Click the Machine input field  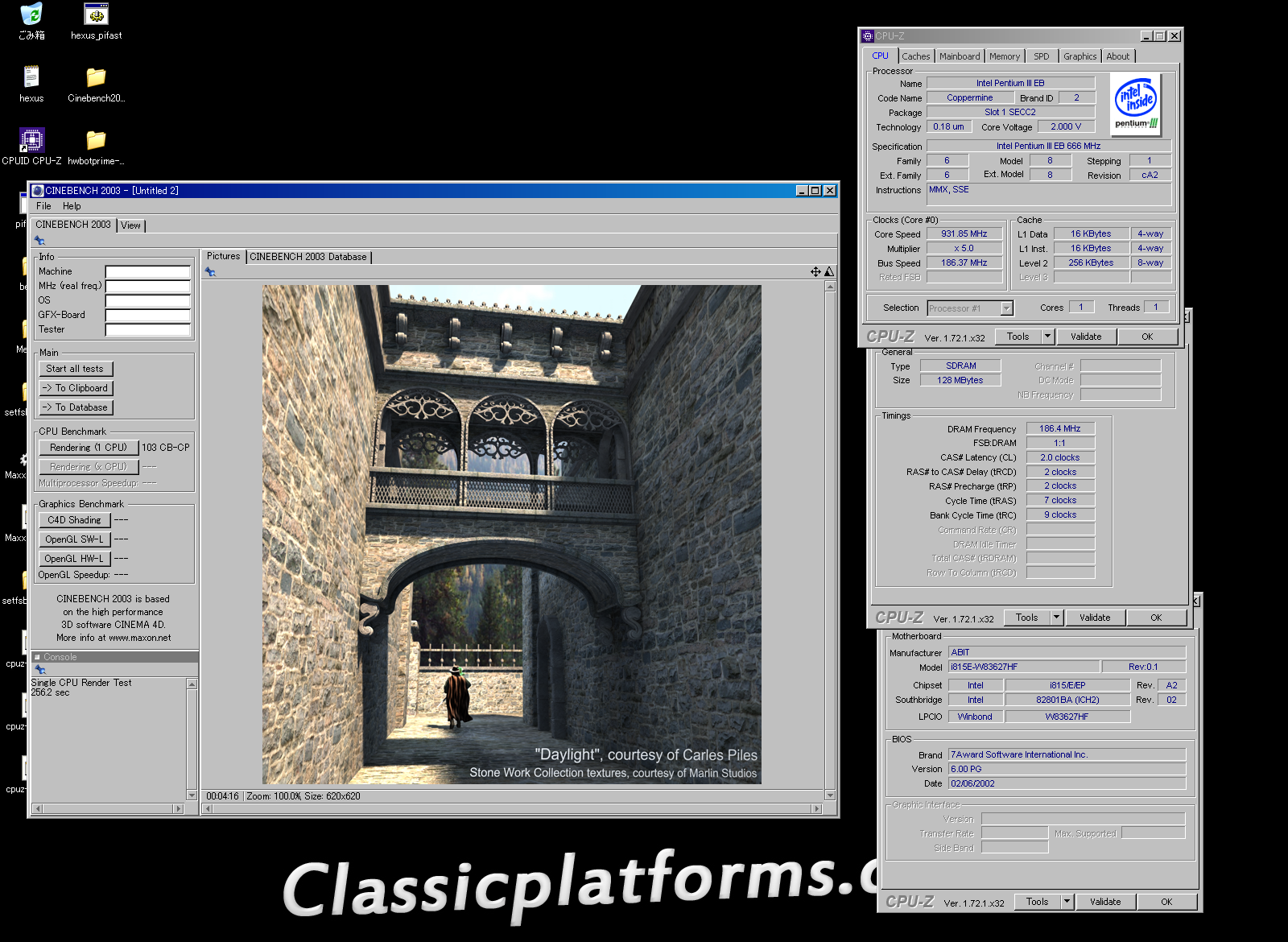pyautogui.click(x=148, y=272)
